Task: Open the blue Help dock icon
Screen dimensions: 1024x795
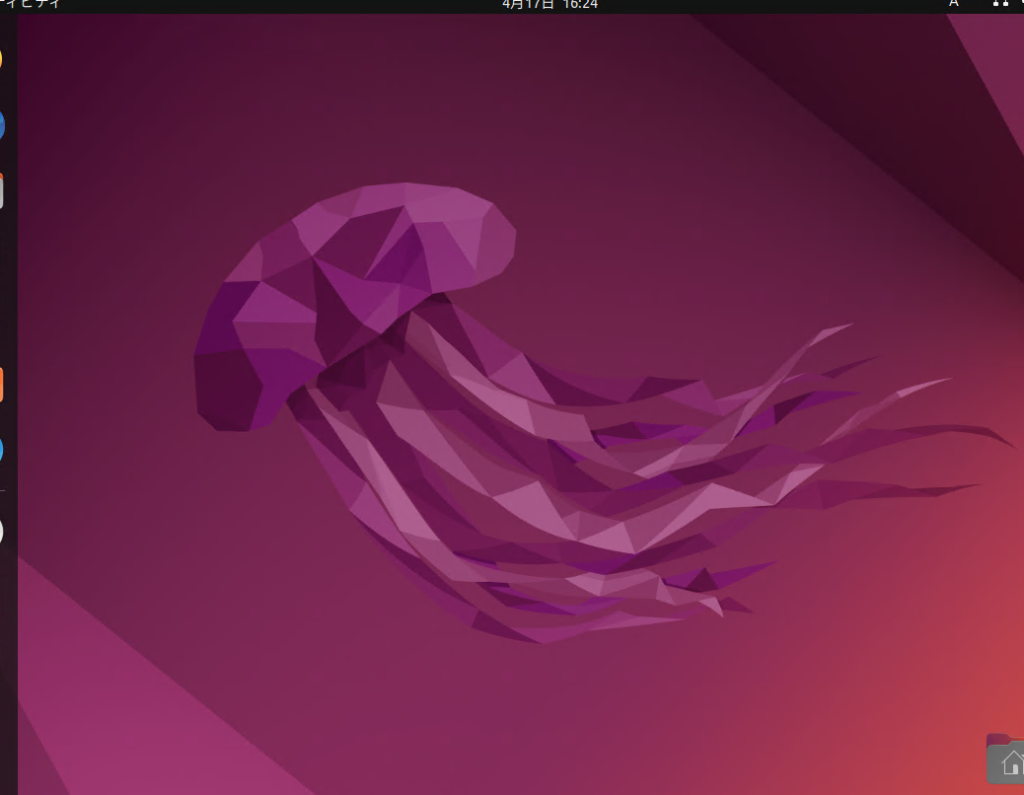Action: [2, 449]
